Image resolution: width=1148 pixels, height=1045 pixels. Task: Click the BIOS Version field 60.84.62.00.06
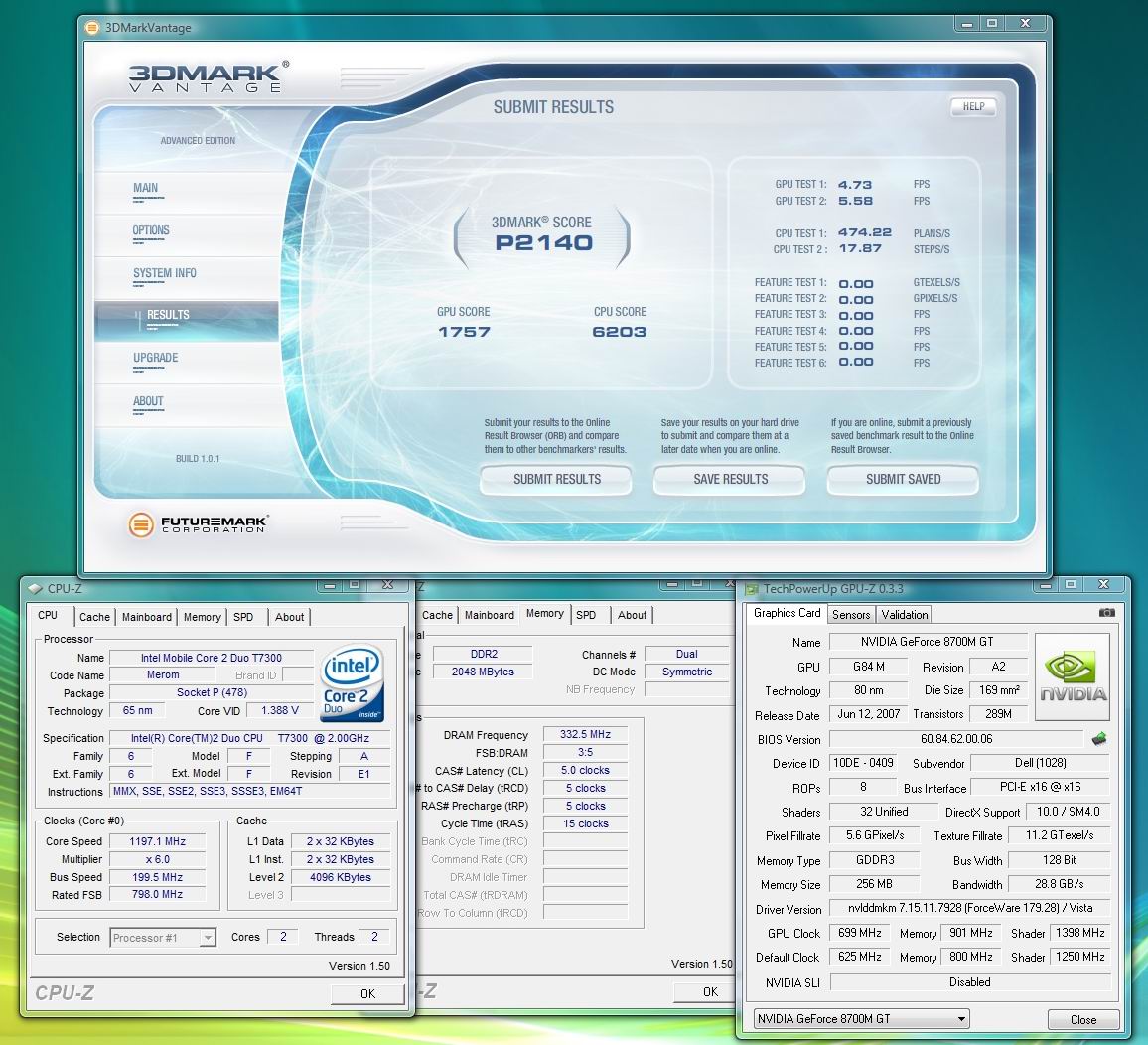pos(956,739)
